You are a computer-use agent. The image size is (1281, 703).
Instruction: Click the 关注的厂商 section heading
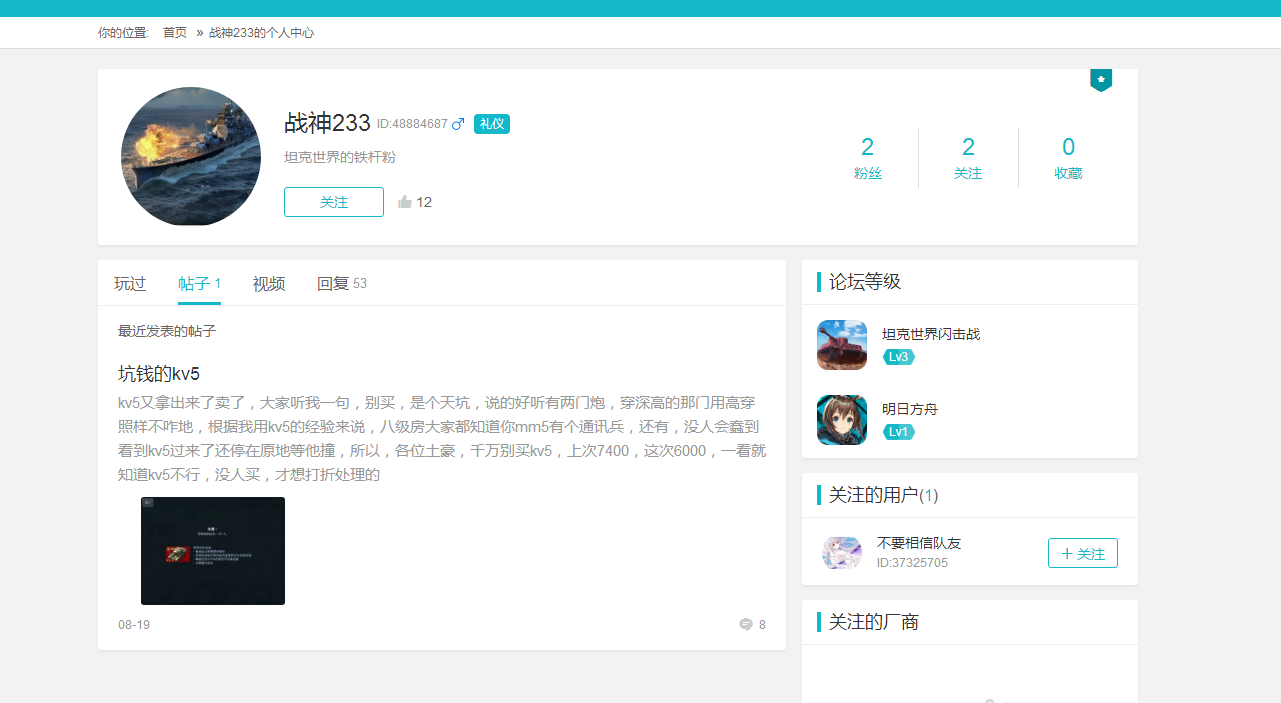pos(874,622)
